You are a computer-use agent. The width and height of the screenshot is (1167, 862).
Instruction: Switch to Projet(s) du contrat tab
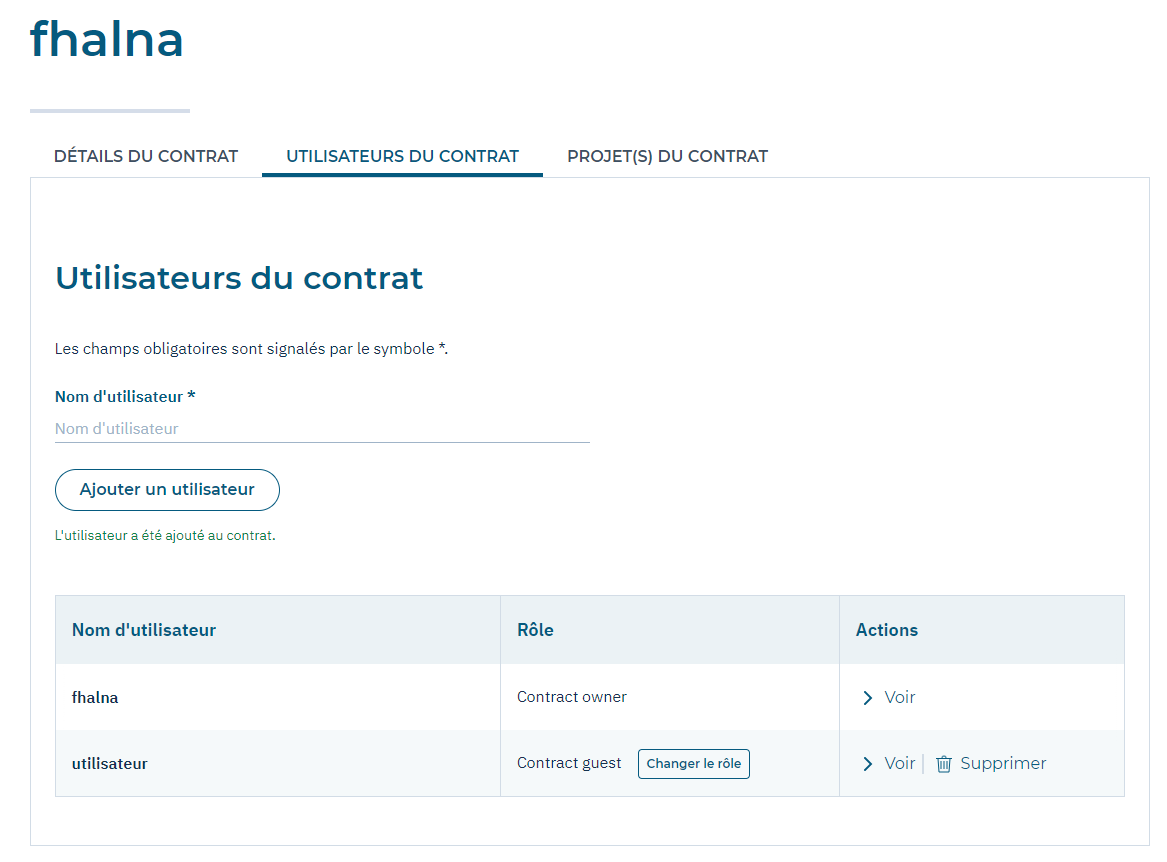click(x=668, y=156)
